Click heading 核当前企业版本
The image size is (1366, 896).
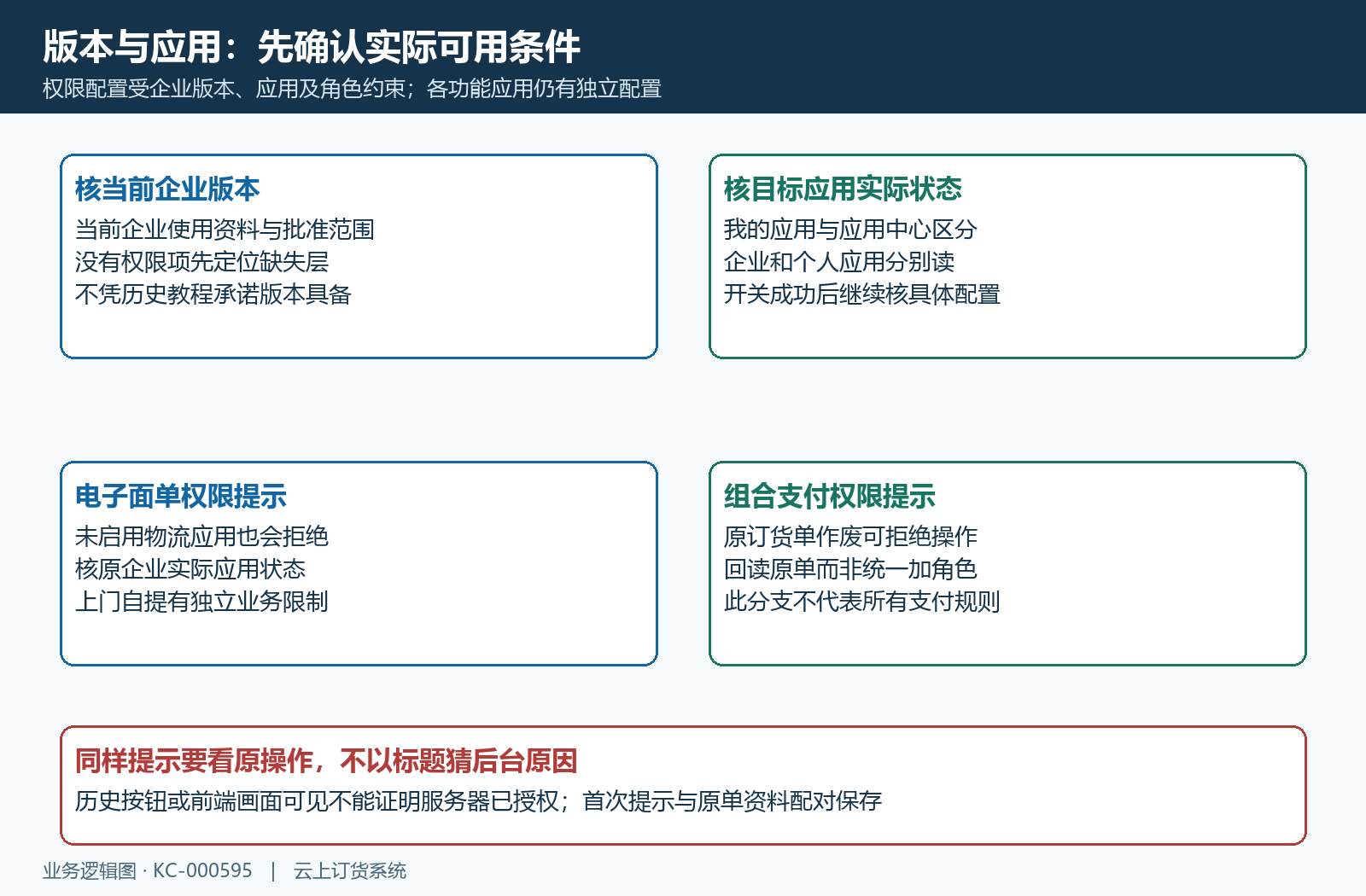click(x=167, y=189)
